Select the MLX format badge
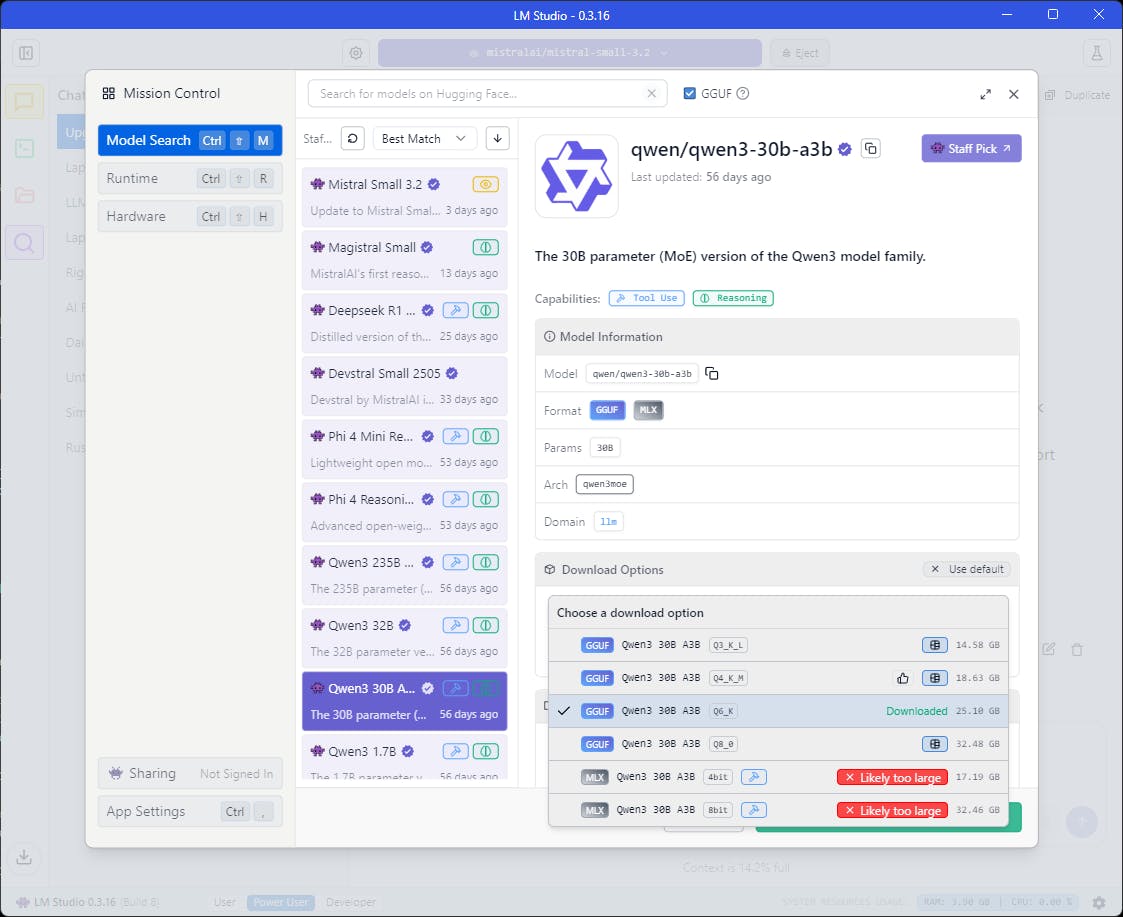1123x917 pixels. click(x=648, y=410)
